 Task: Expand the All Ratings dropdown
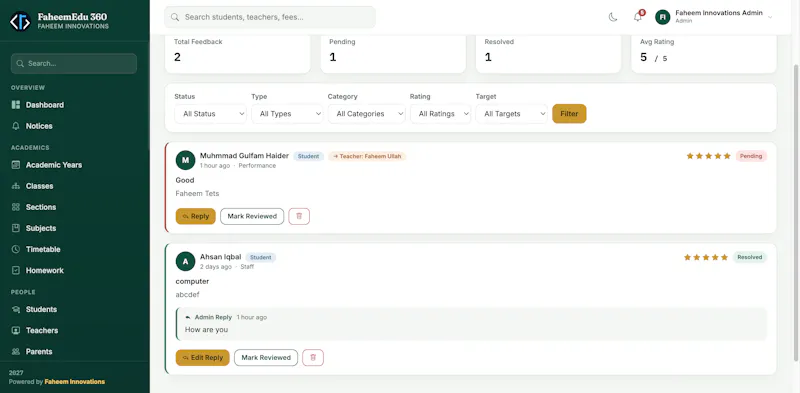point(440,114)
